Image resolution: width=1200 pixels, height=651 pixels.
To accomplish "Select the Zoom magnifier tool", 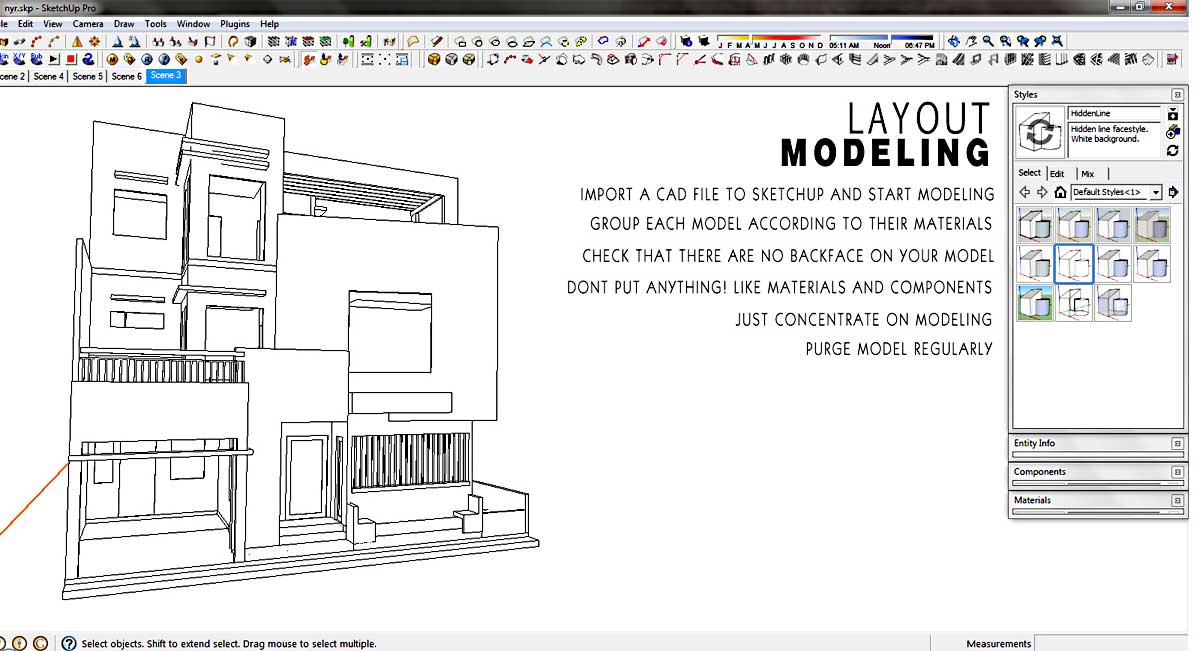I will coord(988,41).
